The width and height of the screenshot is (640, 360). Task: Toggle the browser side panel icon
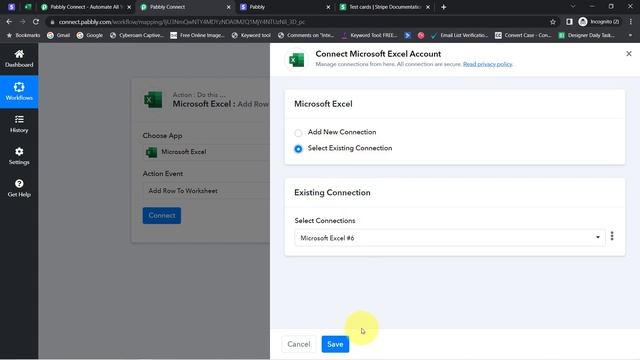coord(569,22)
